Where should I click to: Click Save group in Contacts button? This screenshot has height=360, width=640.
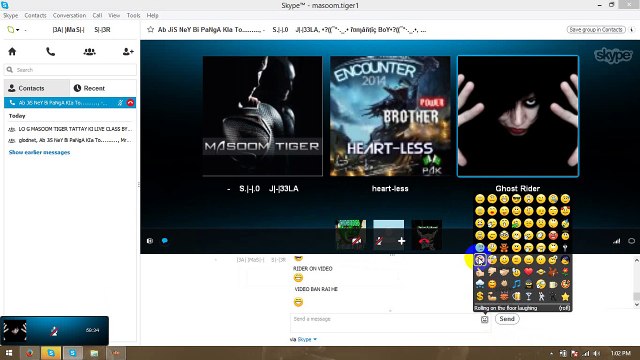click(596, 29)
